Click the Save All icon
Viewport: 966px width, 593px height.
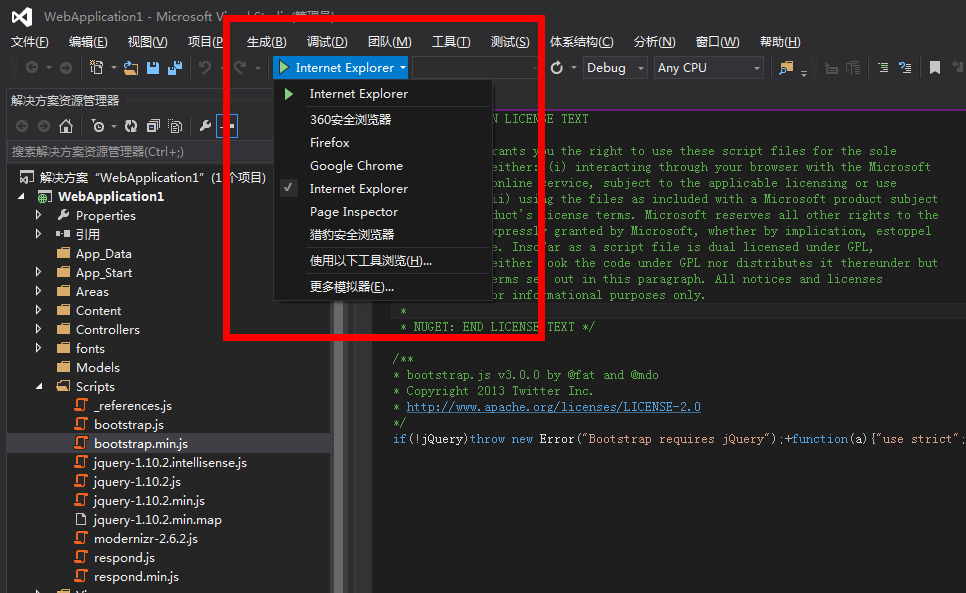pos(175,68)
